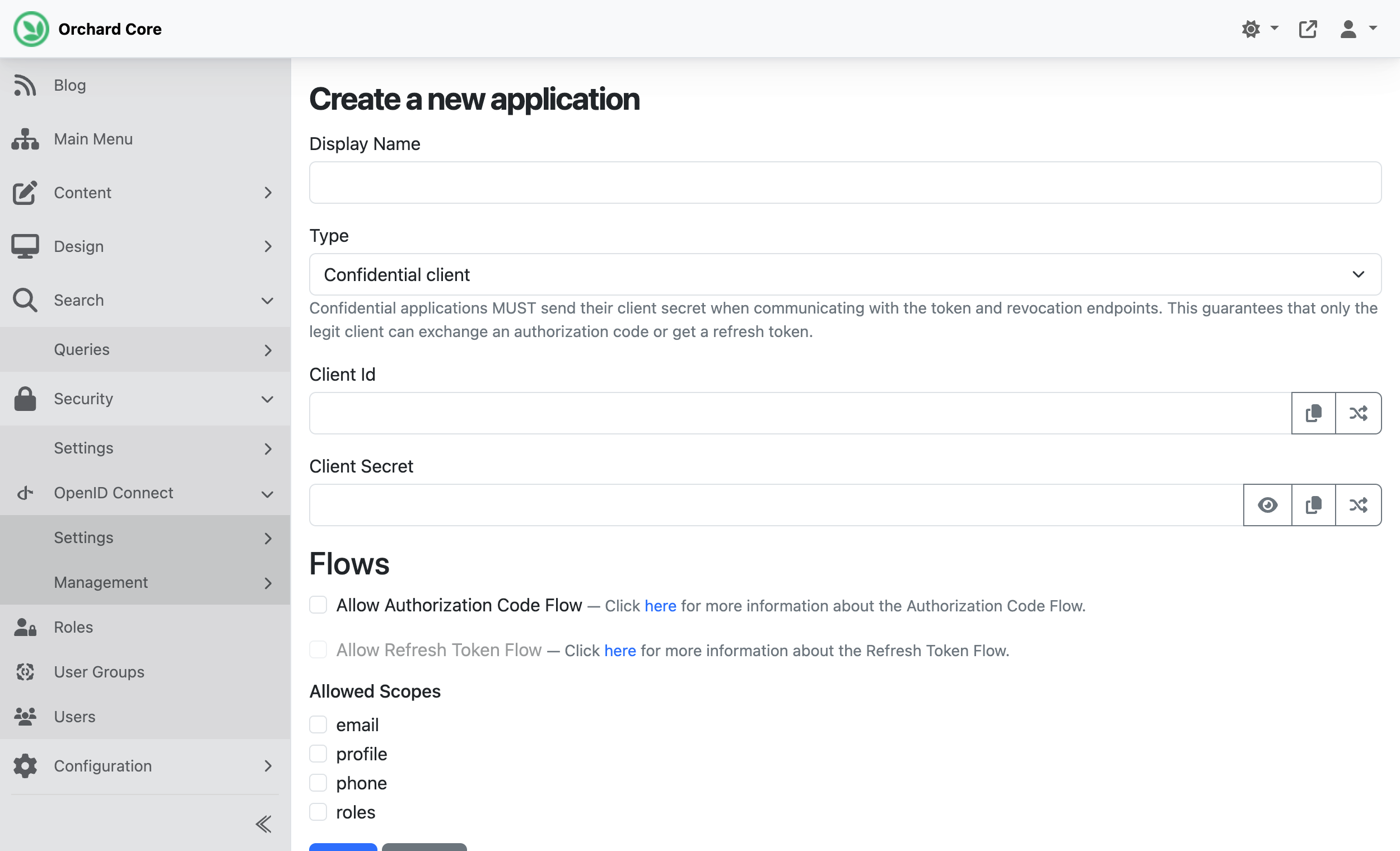Screen dimensions: 1400x851
Task: Click the Orchard Core brand text
Action: (110, 29)
